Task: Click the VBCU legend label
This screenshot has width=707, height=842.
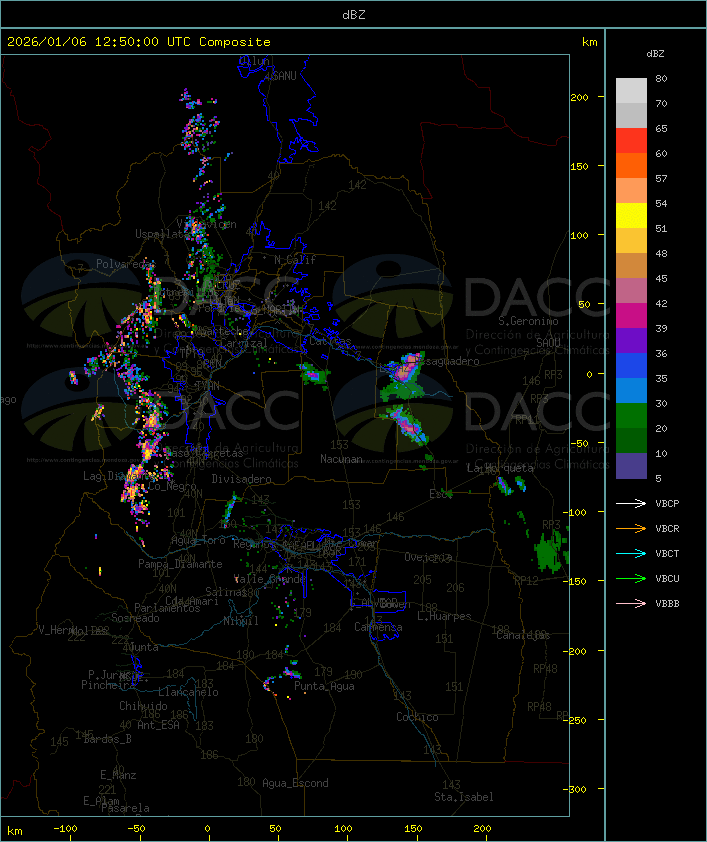Action: click(x=667, y=578)
